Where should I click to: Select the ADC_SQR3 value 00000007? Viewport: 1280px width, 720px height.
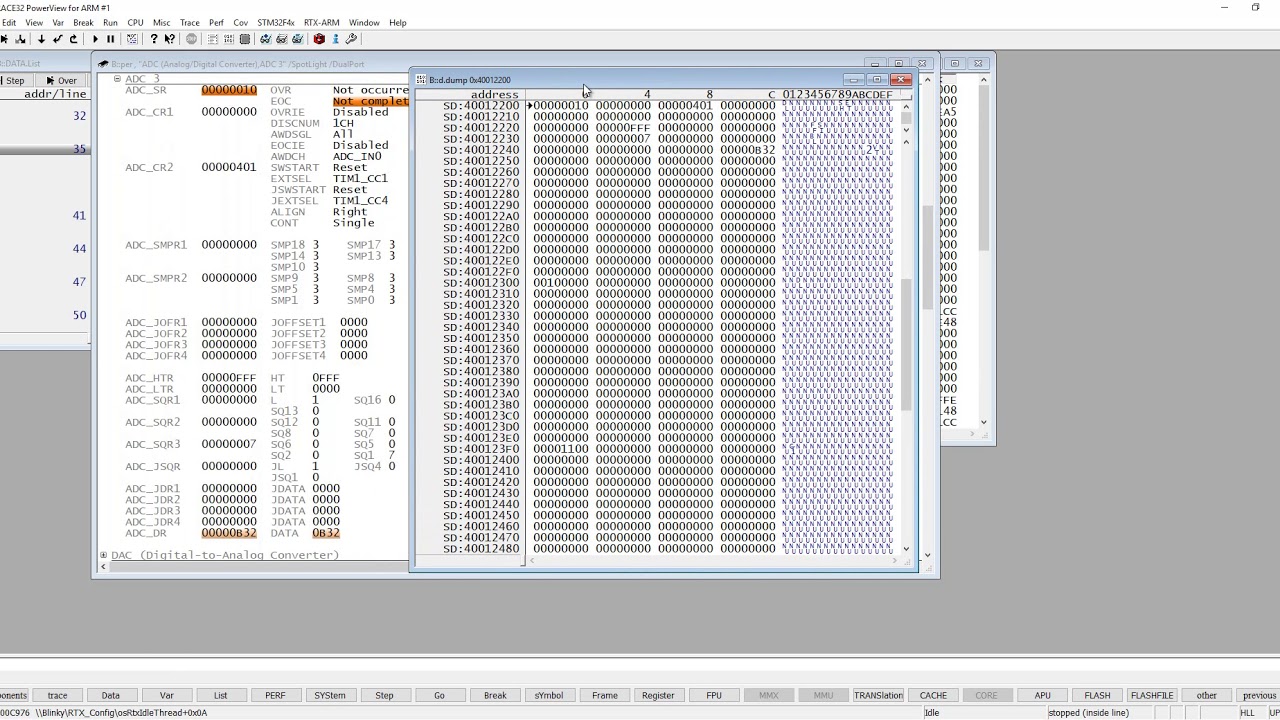(x=229, y=444)
